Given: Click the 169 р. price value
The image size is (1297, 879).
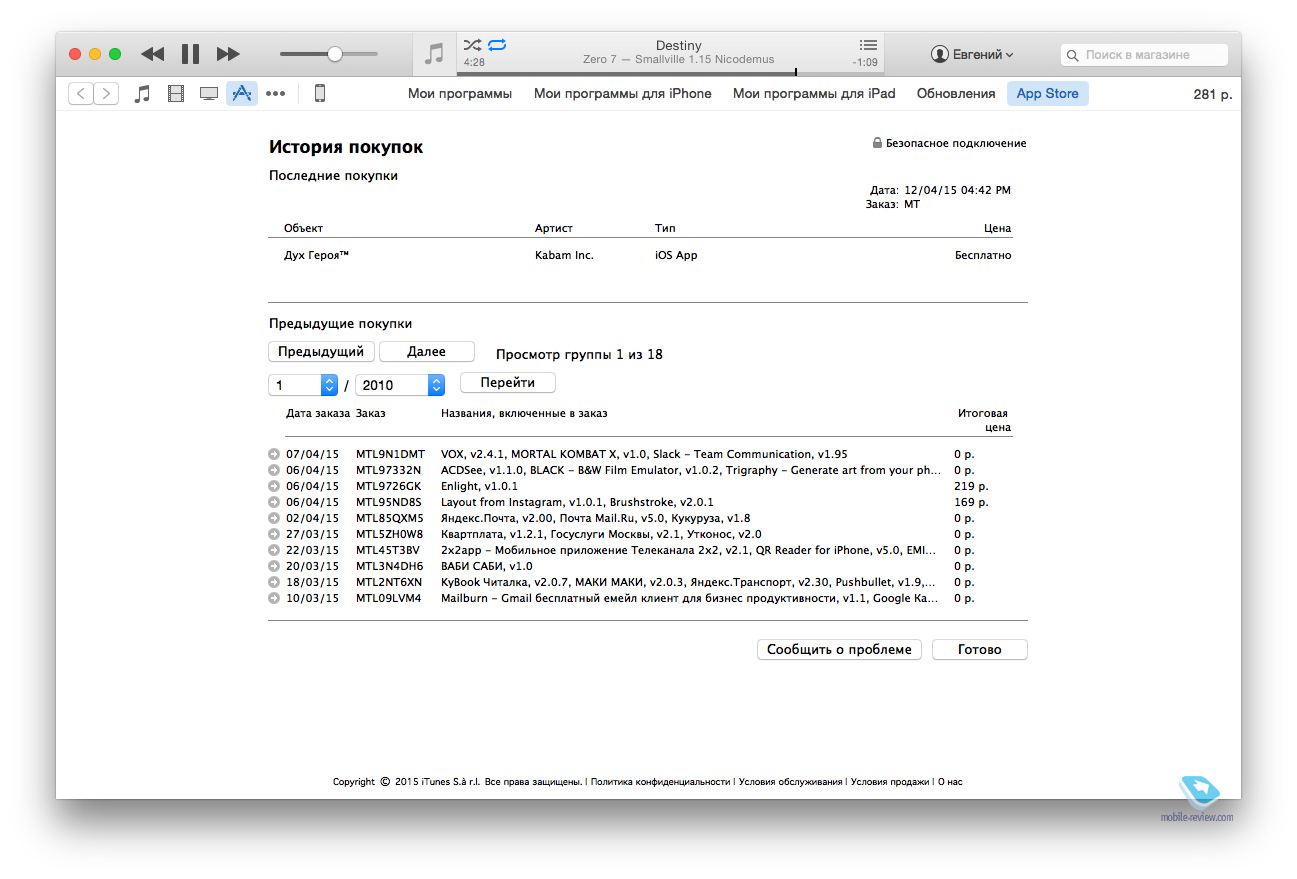Looking at the screenshot, I should point(971,502).
